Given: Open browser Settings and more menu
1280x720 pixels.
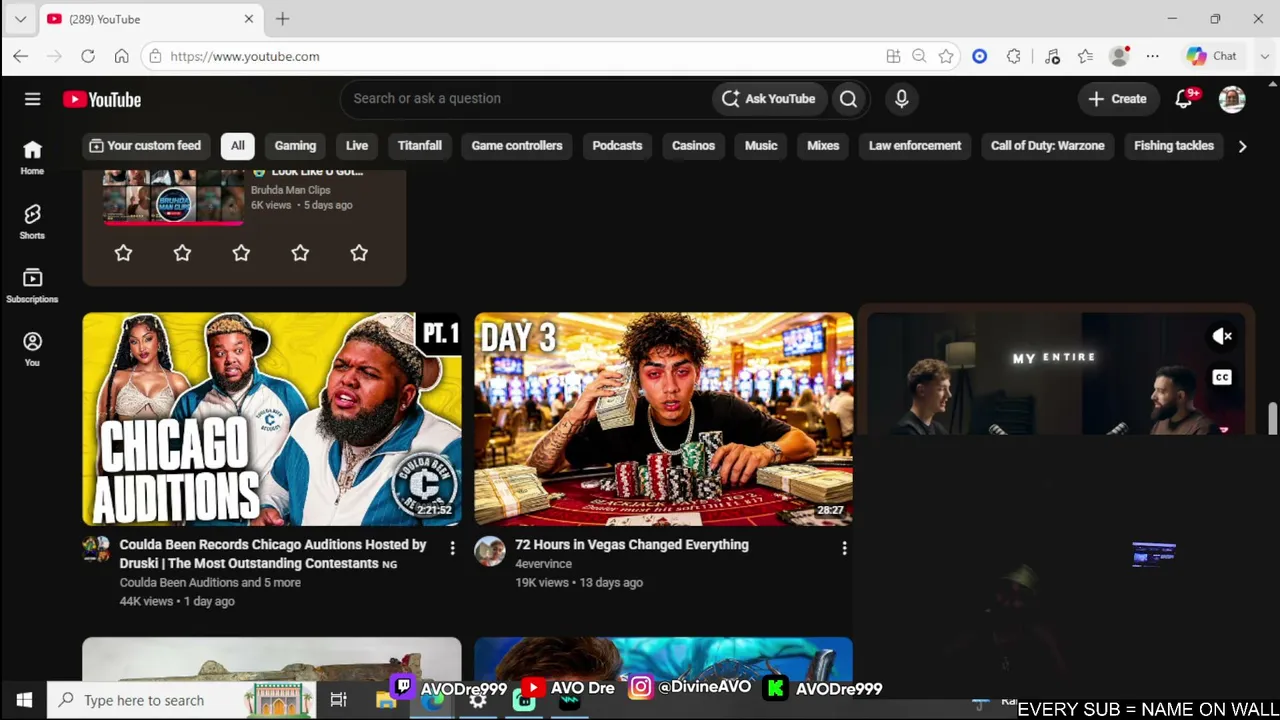Looking at the screenshot, I should (1153, 56).
